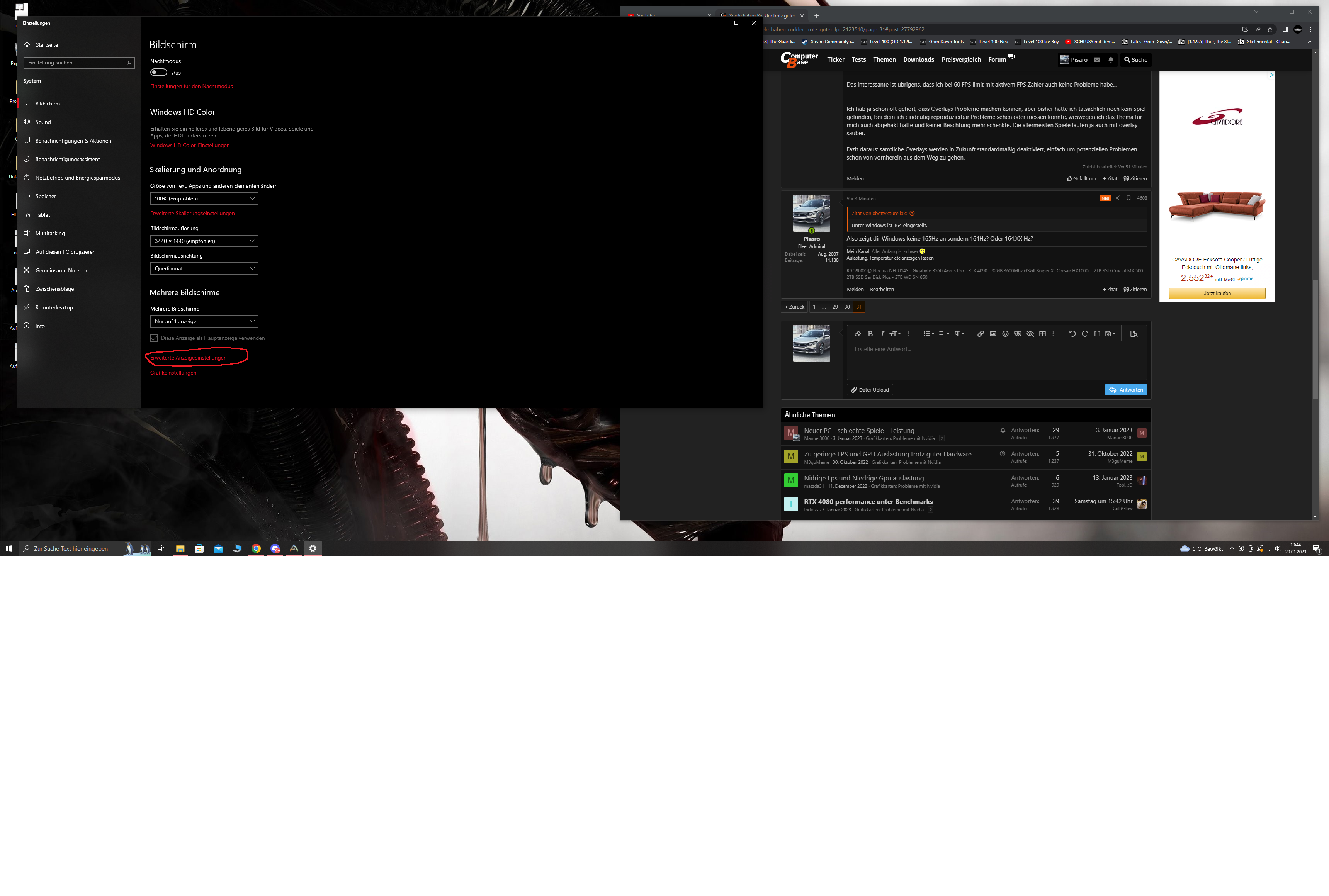The height and width of the screenshot is (896, 1329).
Task: Expand the Nur auf 1 anzeigen dropdown
Action: click(x=204, y=321)
